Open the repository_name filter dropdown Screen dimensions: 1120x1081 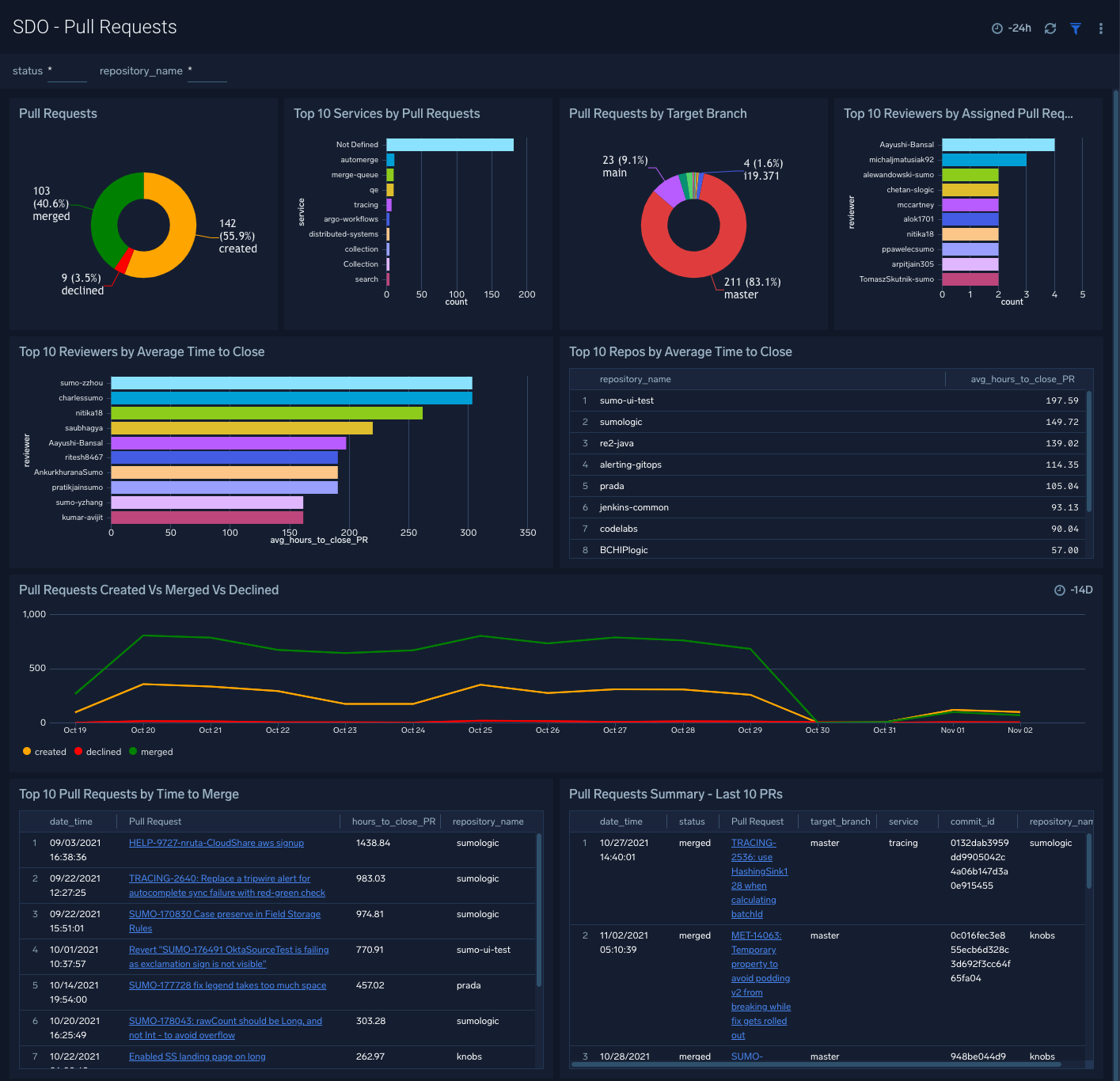point(207,74)
